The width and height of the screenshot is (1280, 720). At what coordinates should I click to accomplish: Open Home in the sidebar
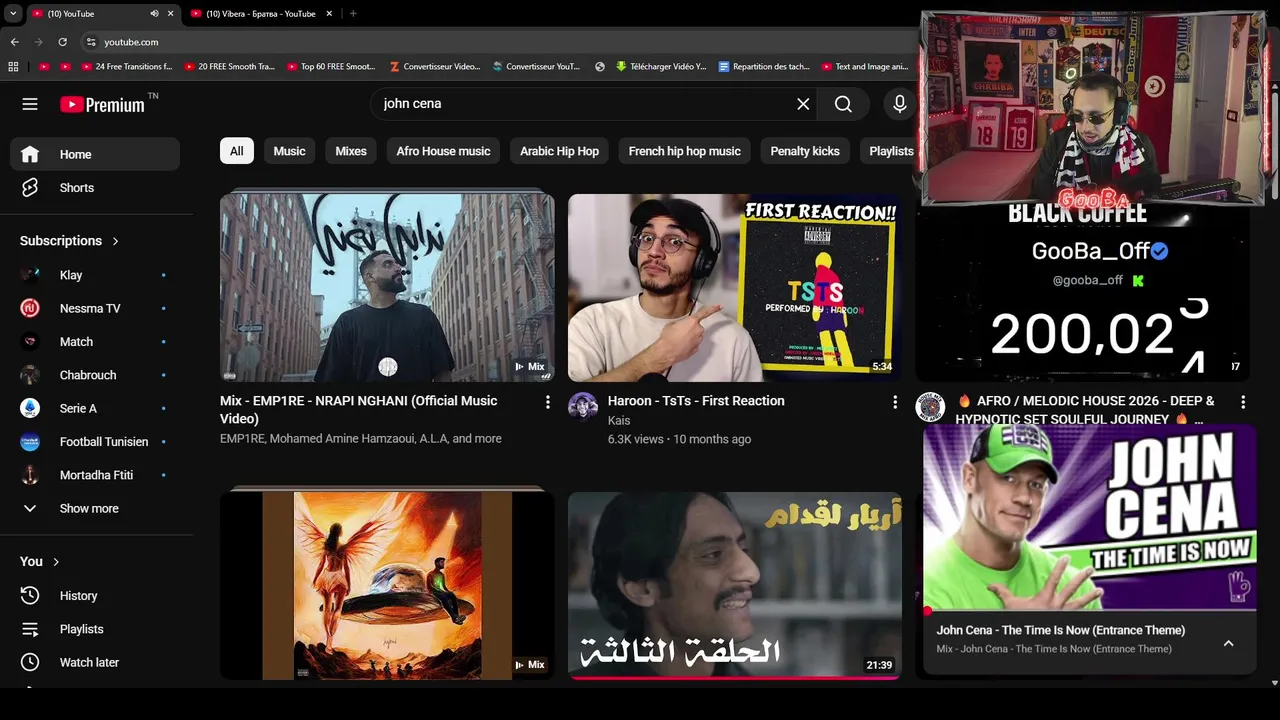(95, 154)
